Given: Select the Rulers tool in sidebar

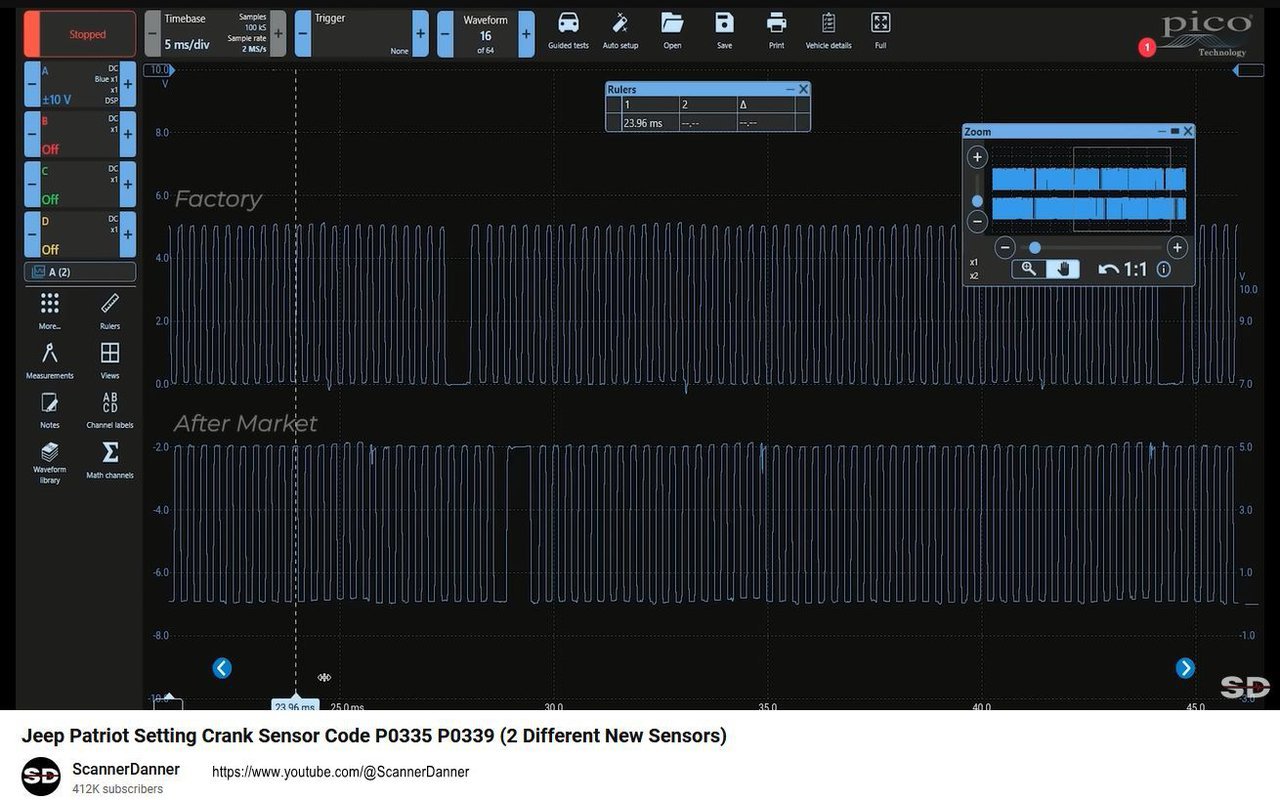Looking at the screenshot, I should point(110,310).
